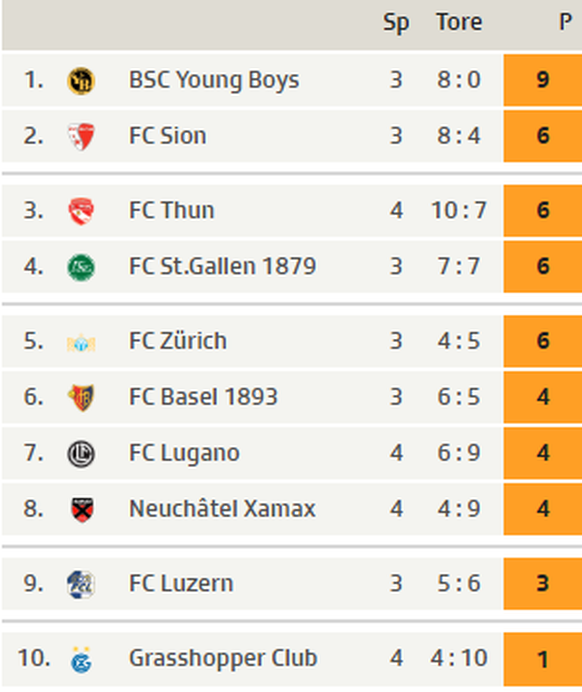This screenshot has width=582, height=692.
Task: Click the FC Luzern club logo
Action: pos(81,584)
